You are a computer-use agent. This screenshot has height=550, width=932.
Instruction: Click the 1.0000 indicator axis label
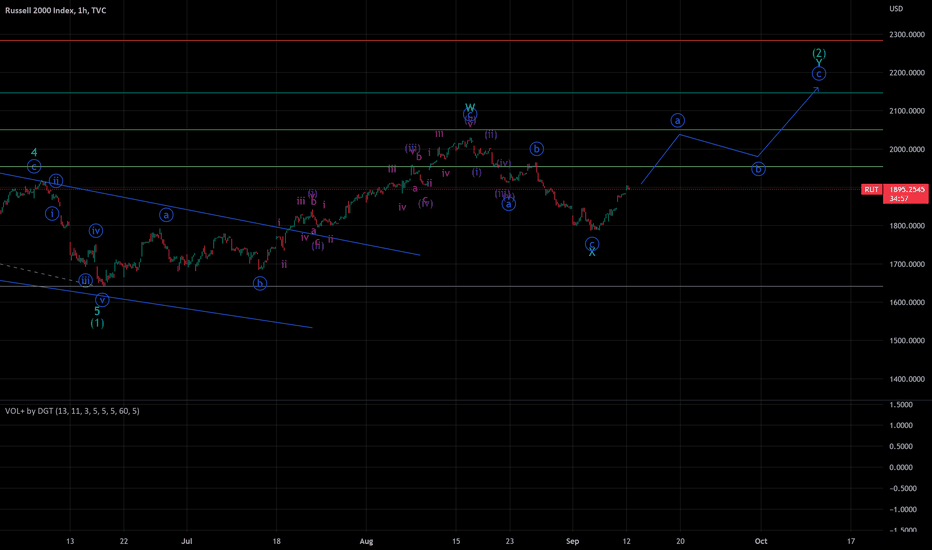click(x=902, y=425)
